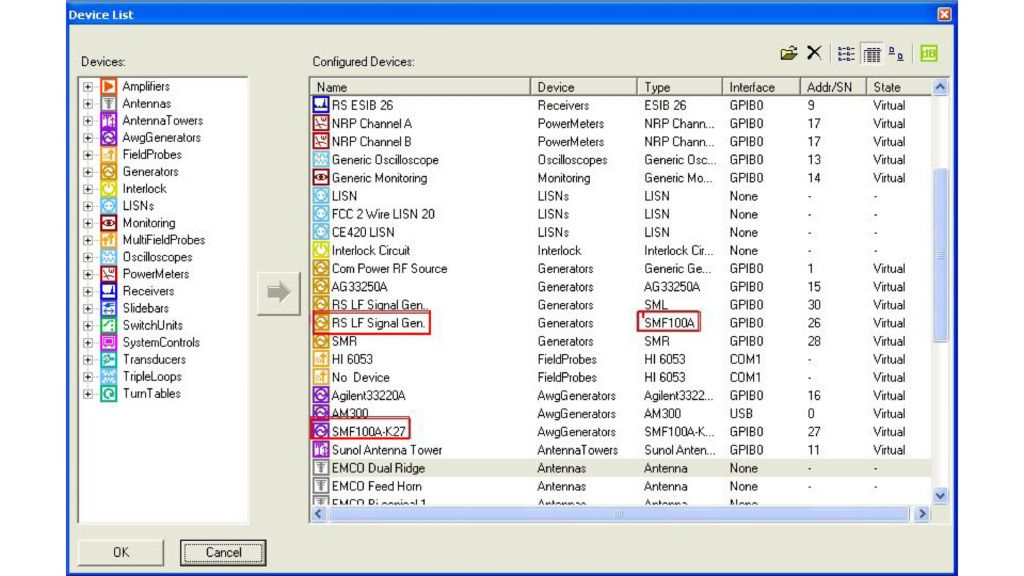Click the open folder toolbar icon

click(x=789, y=53)
